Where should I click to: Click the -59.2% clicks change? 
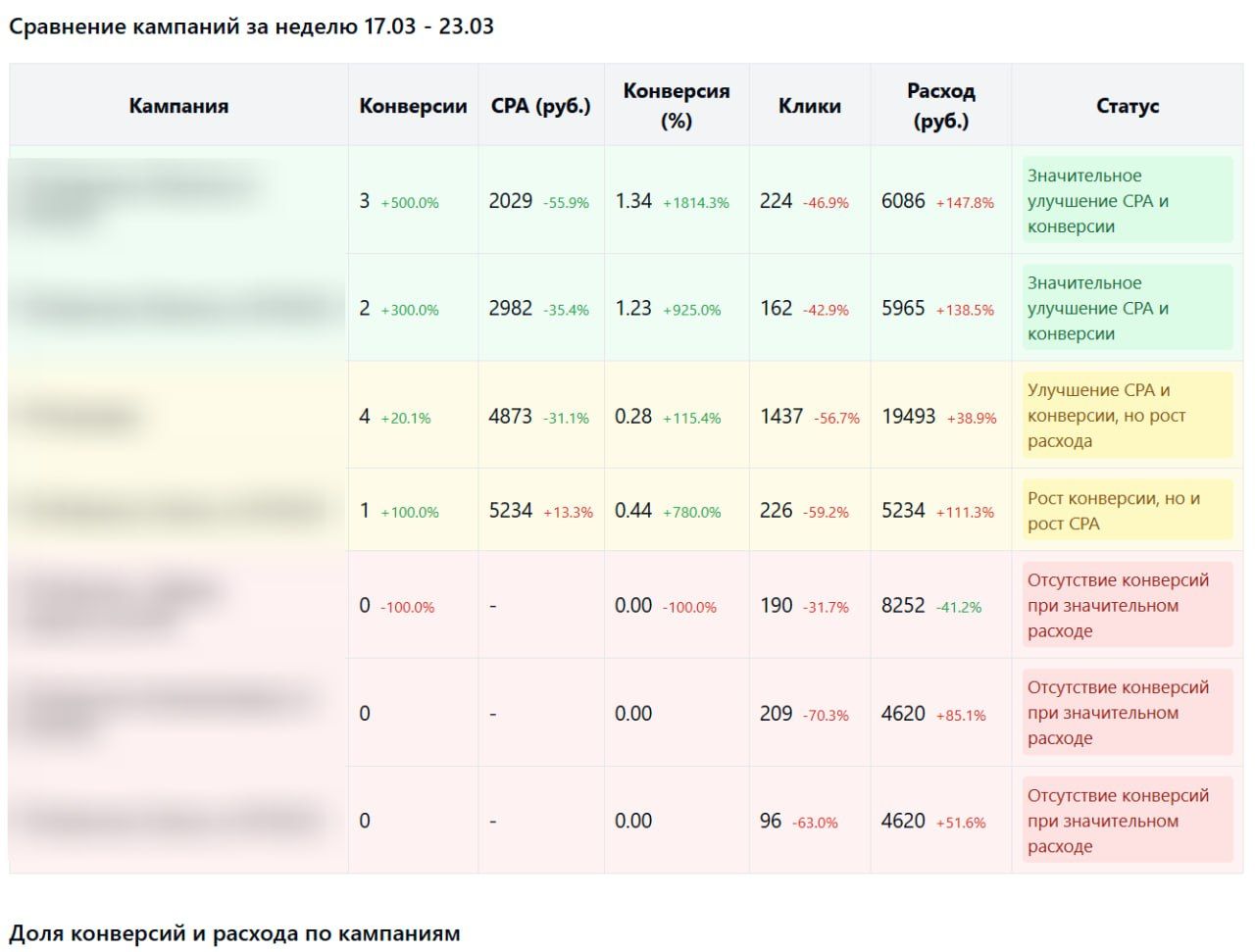[827, 513]
